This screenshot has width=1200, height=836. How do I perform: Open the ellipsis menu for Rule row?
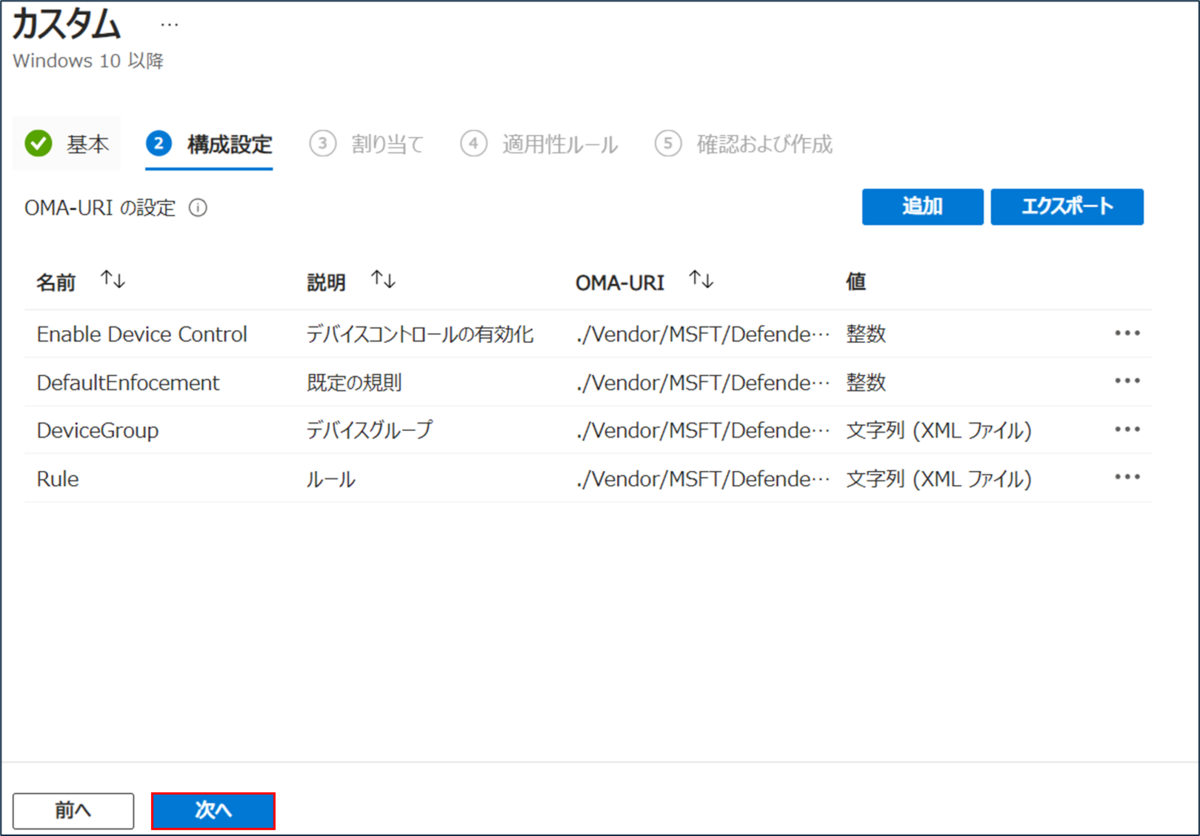[1127, 478]
